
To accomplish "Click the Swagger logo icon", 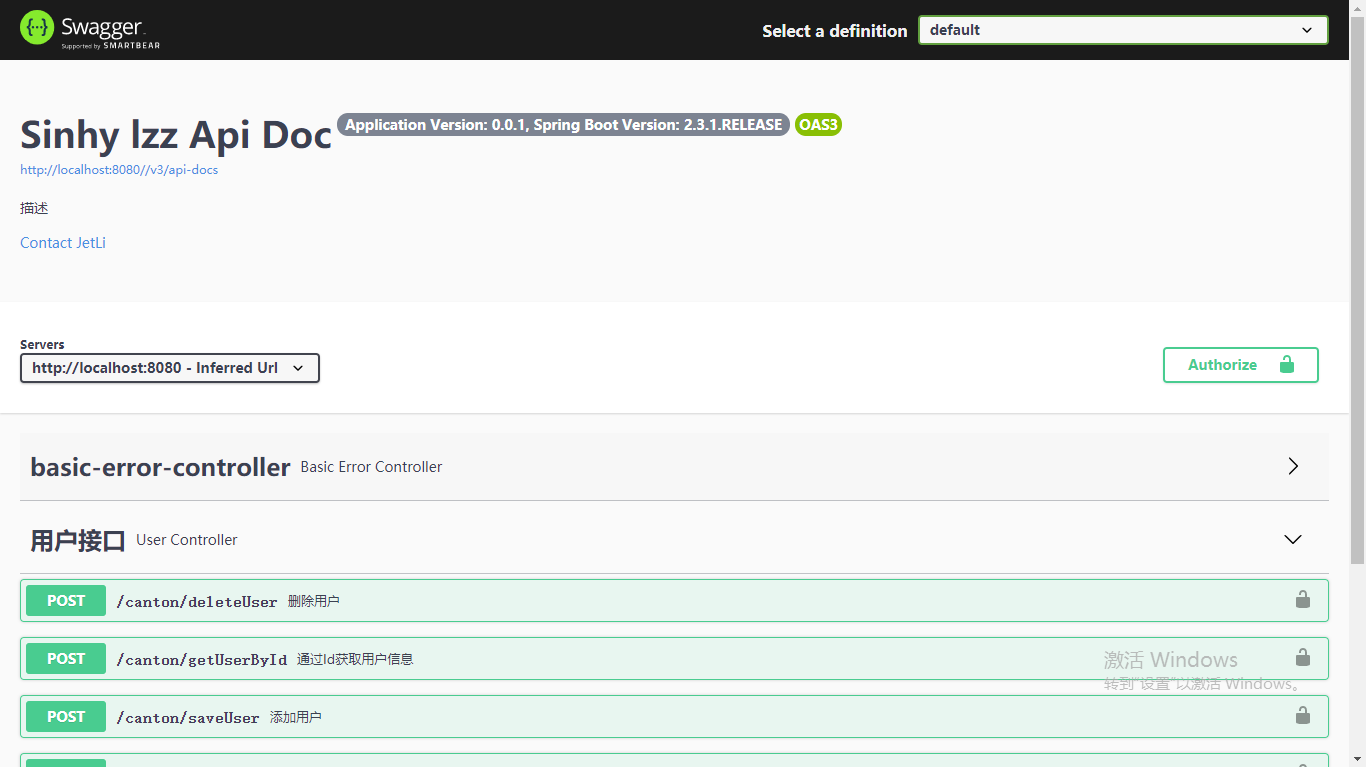I will 35,28.
